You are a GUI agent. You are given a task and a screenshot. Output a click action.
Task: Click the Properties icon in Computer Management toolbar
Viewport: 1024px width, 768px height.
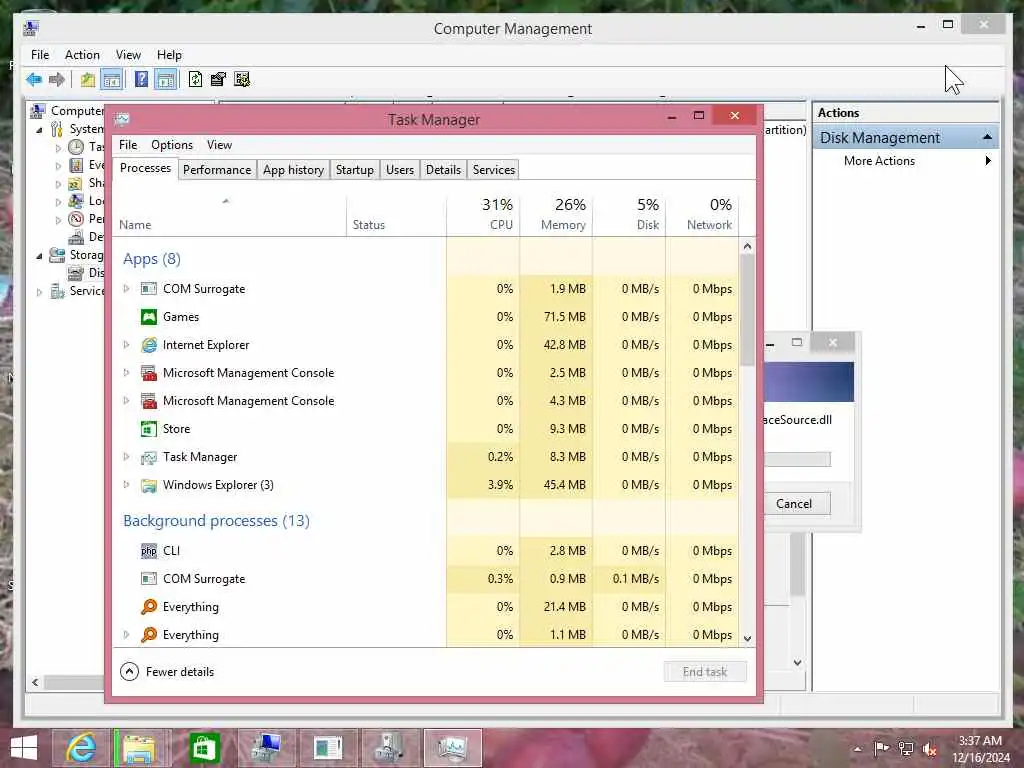coord(218,80)
